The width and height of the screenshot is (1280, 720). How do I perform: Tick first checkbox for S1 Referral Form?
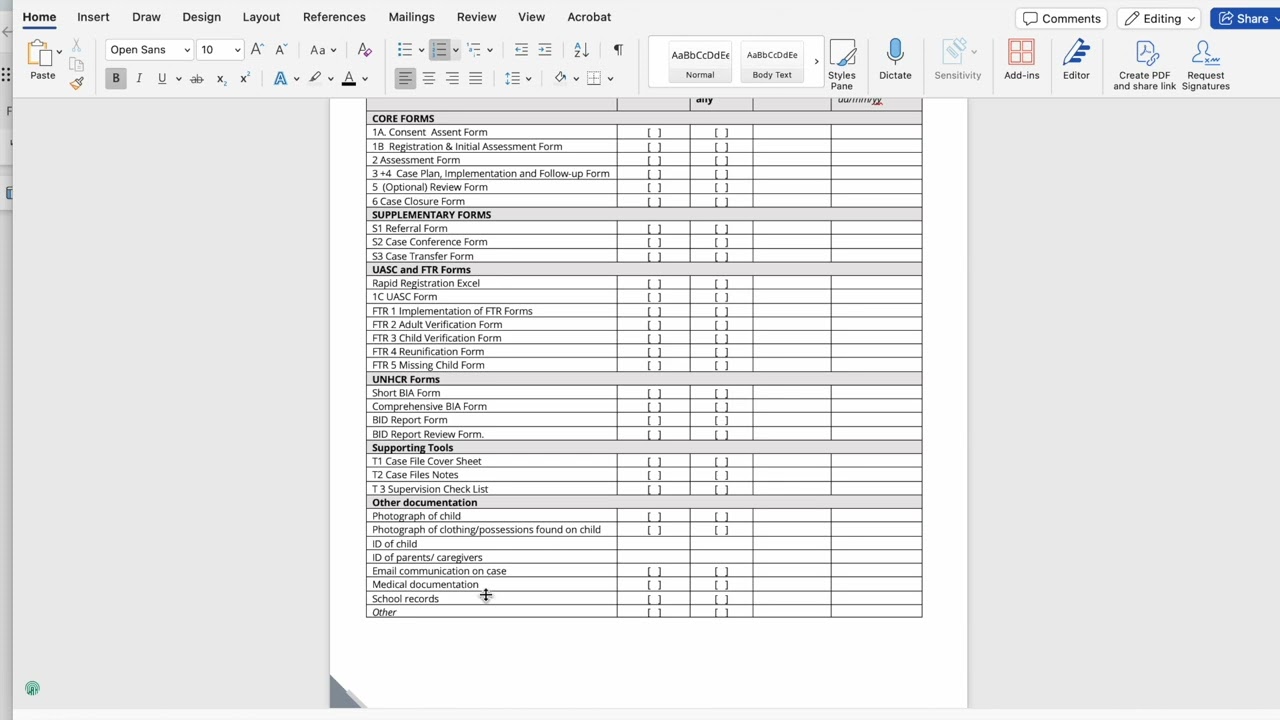coord(654,229)
